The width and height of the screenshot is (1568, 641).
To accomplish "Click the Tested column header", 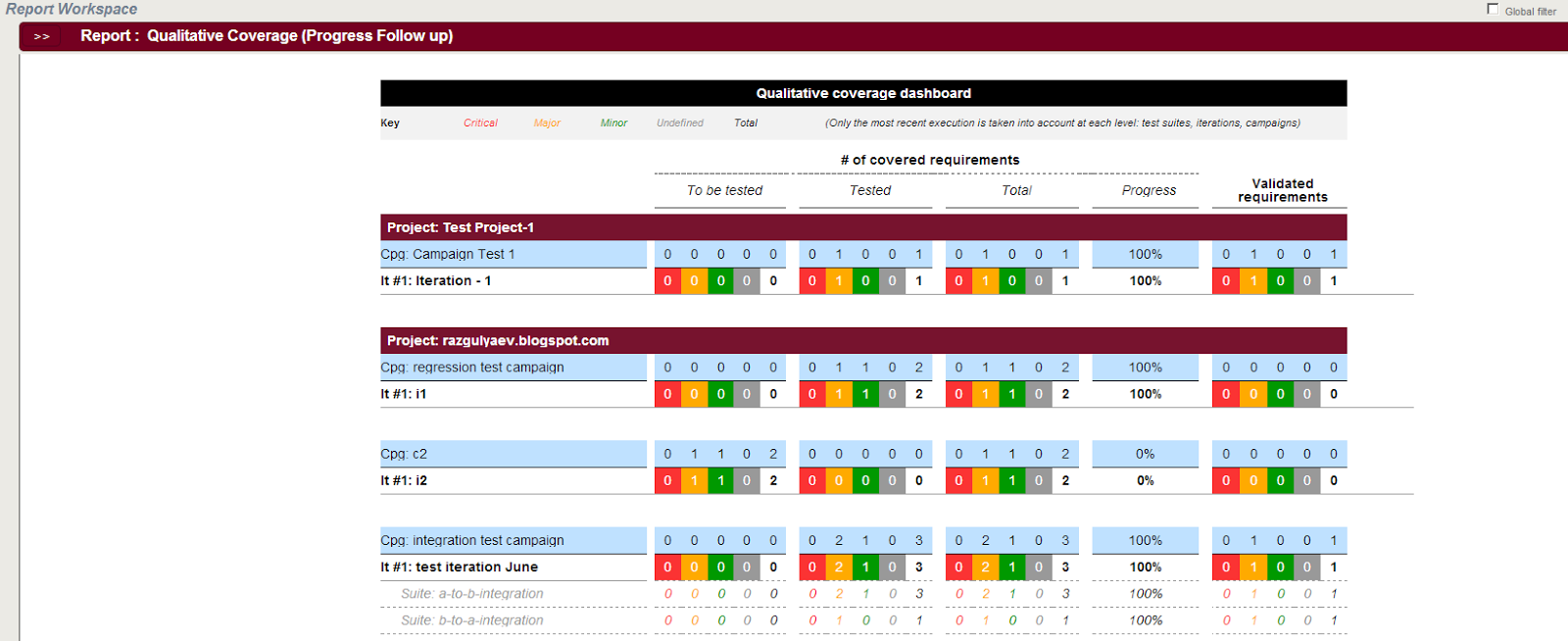I will pyautogui.click(x=870, y=190).
